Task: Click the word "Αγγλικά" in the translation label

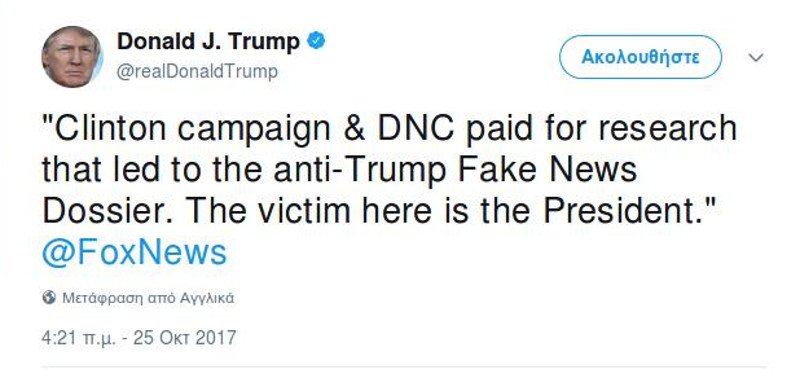Action: point(207,298)
